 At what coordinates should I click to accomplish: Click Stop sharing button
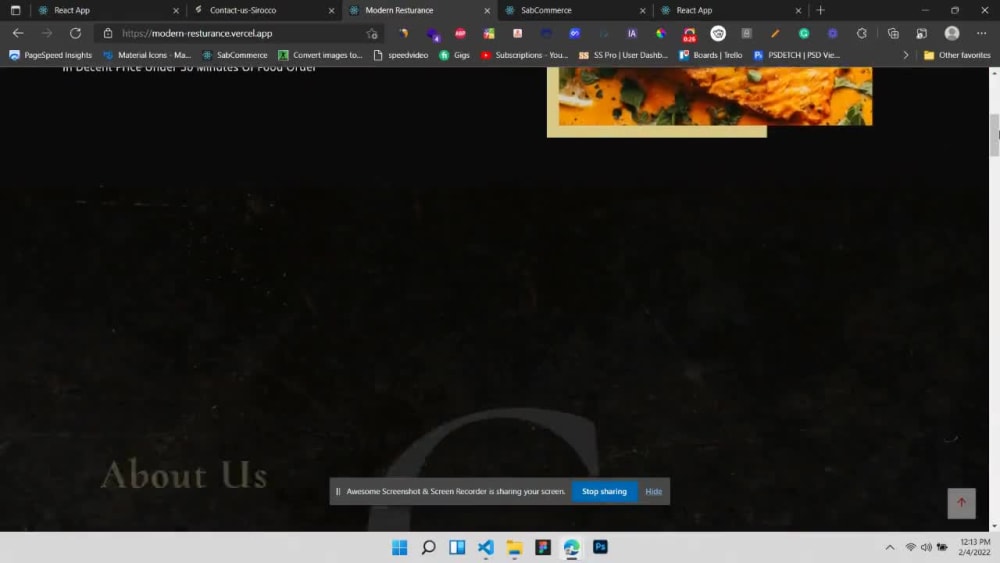click(x=604, y=491)
